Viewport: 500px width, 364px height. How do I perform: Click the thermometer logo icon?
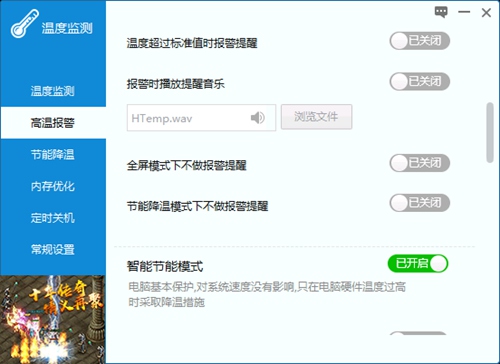[x=24, y=23]
